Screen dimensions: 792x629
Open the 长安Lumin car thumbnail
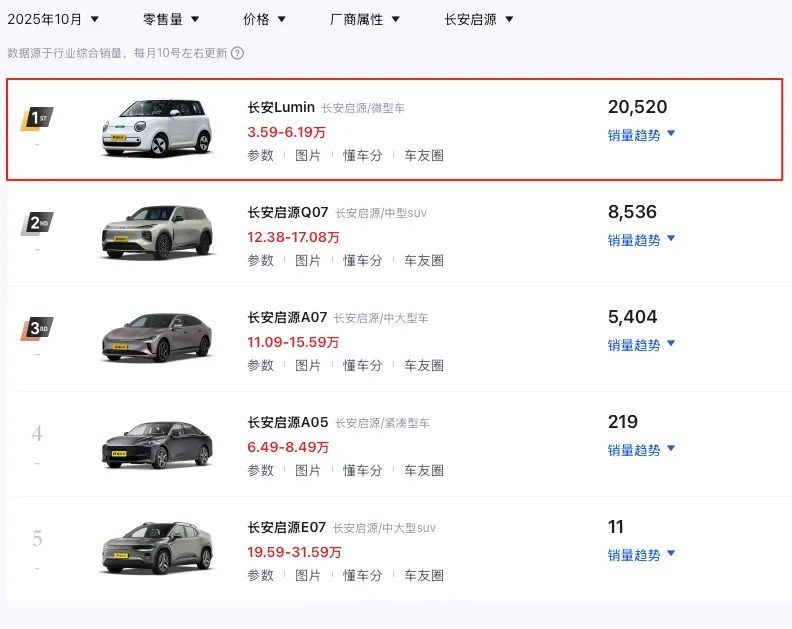pyautogui.click(x=157, y=128)
